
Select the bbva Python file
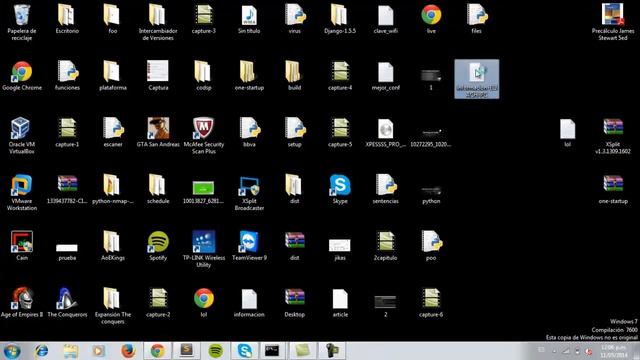(x=249, y=129)
